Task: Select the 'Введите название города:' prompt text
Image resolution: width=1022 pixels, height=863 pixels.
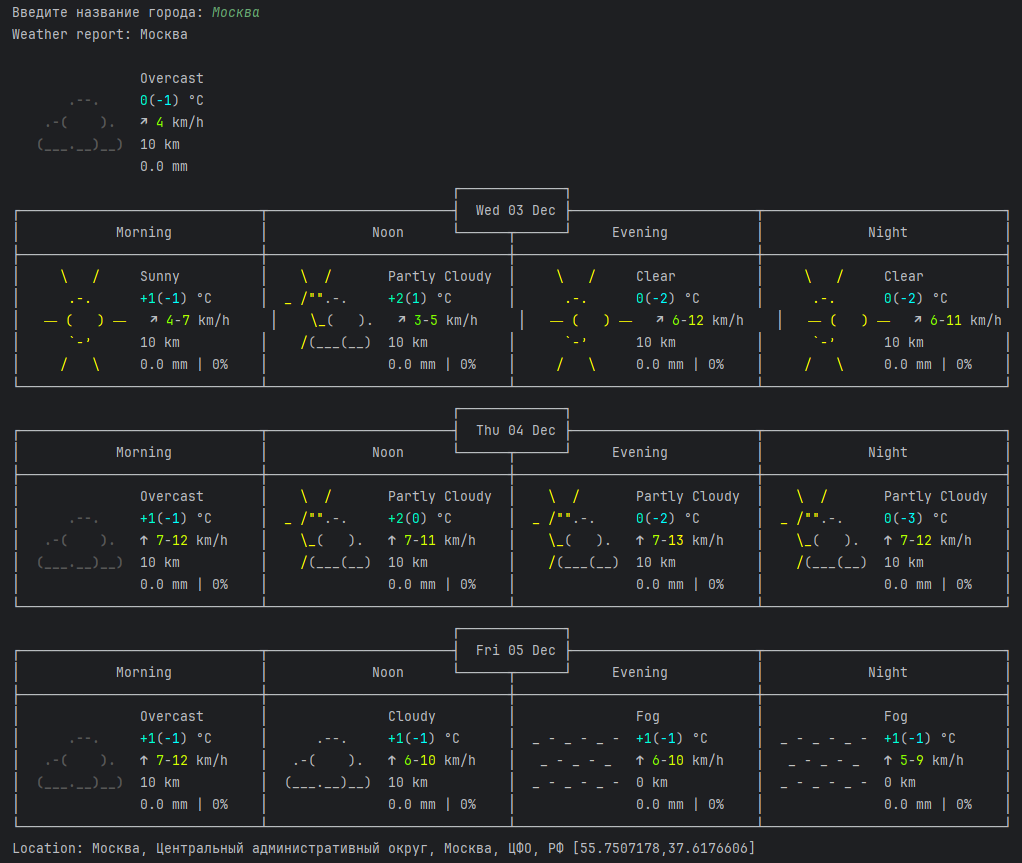Action: click(x=108, y=12)
